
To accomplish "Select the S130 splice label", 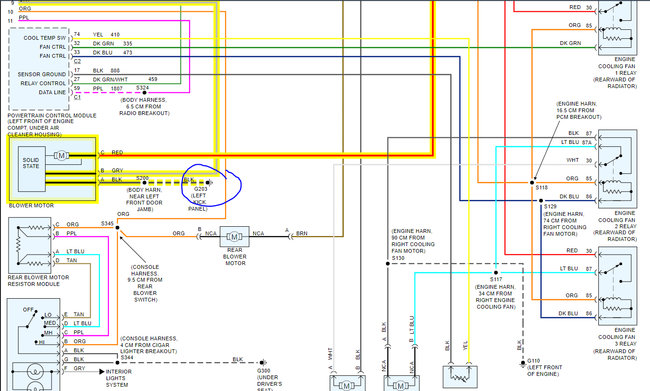I will [x=398, y=258].
